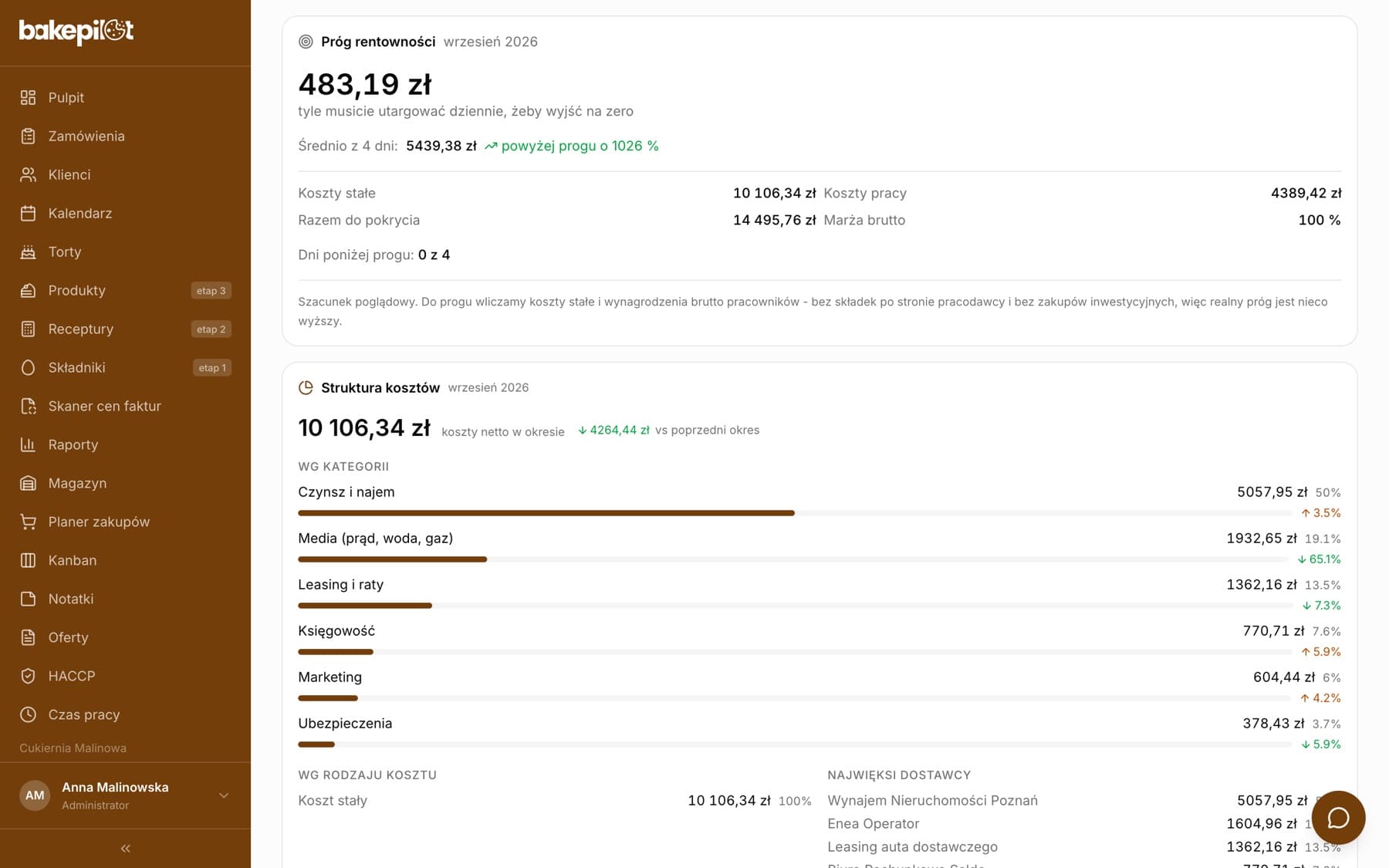Click the Produkty icon in sidebar
The width and height of the screenshot is (1389, 868).
tap(28, 290)
